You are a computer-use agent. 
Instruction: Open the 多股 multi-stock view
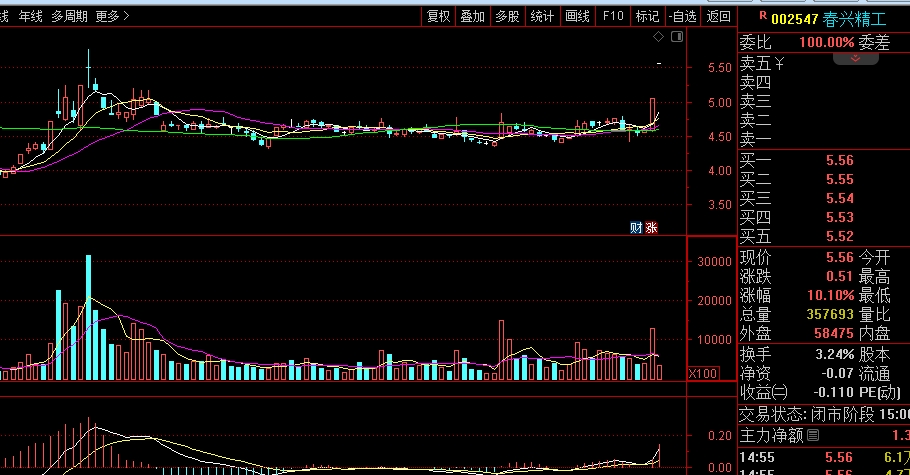(507, 16)
